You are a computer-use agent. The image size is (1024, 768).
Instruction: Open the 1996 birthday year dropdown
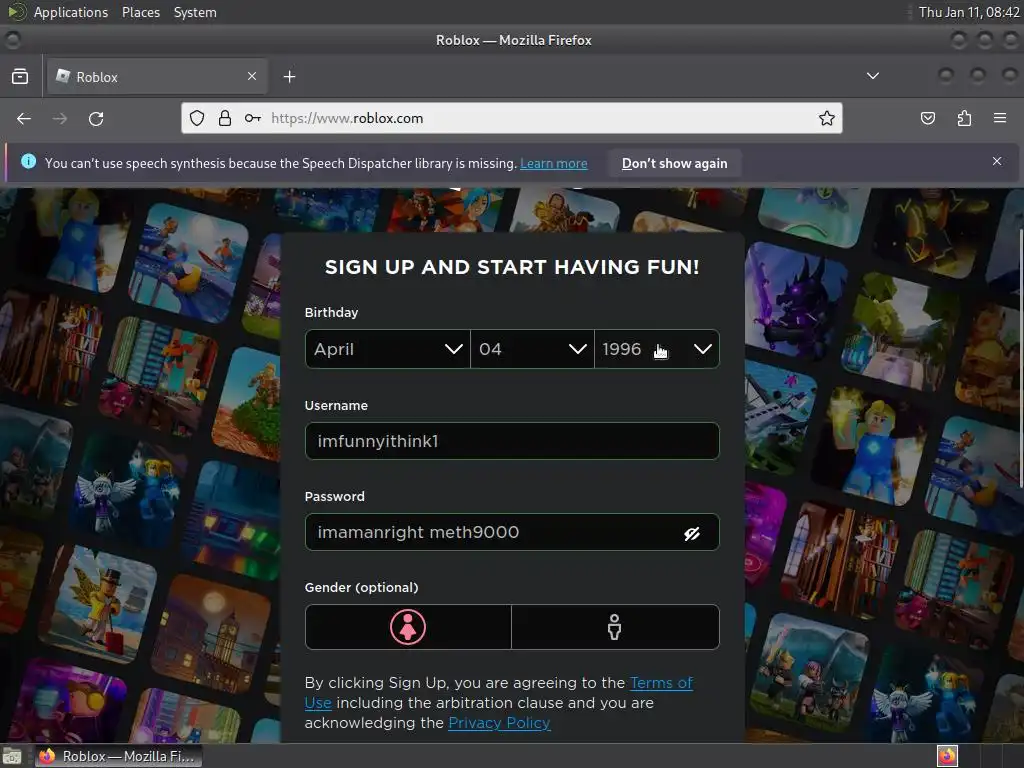pos(657,349)
